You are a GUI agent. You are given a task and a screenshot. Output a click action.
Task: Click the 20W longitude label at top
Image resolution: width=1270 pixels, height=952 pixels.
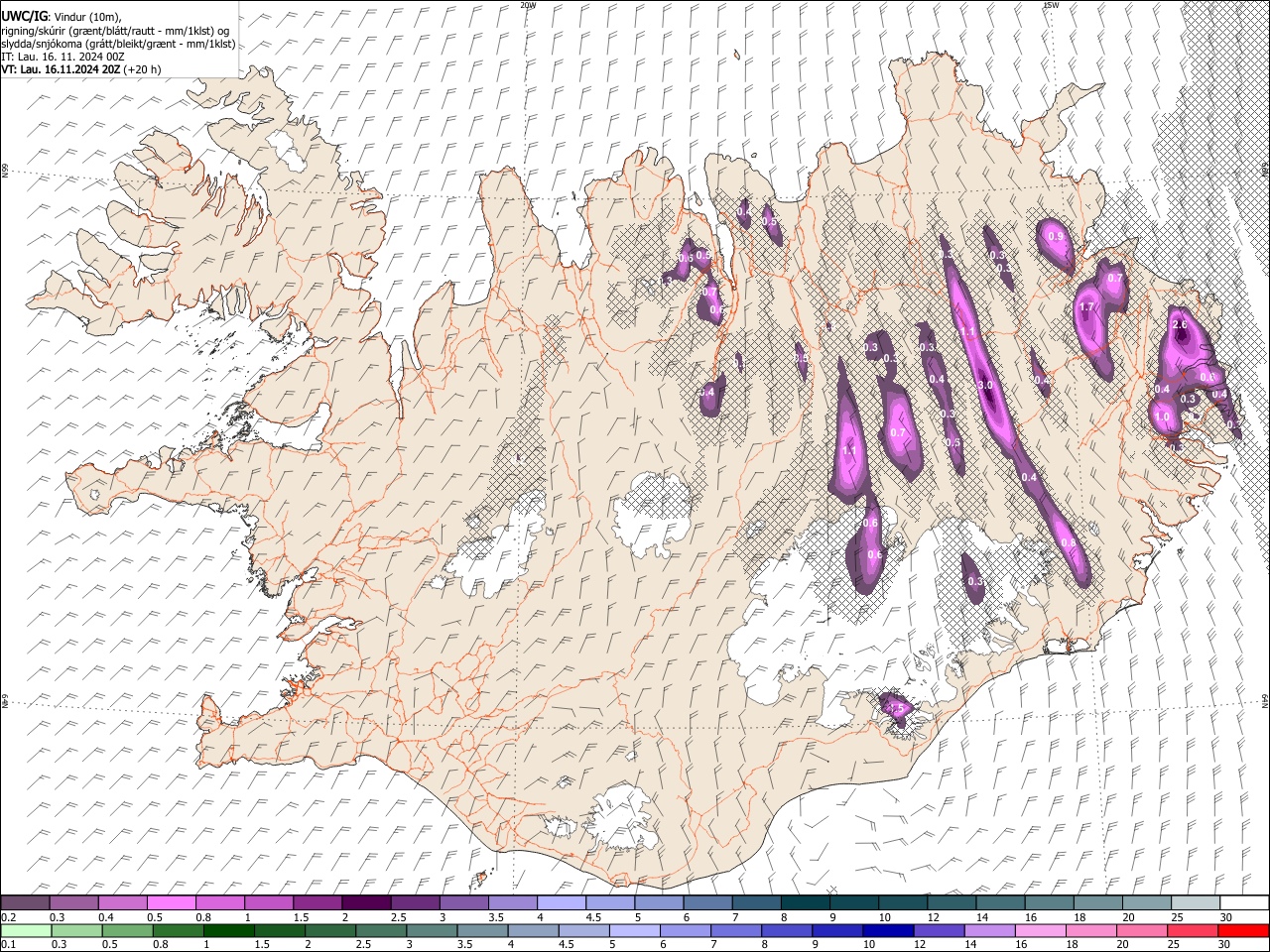(x=528, y=5)
